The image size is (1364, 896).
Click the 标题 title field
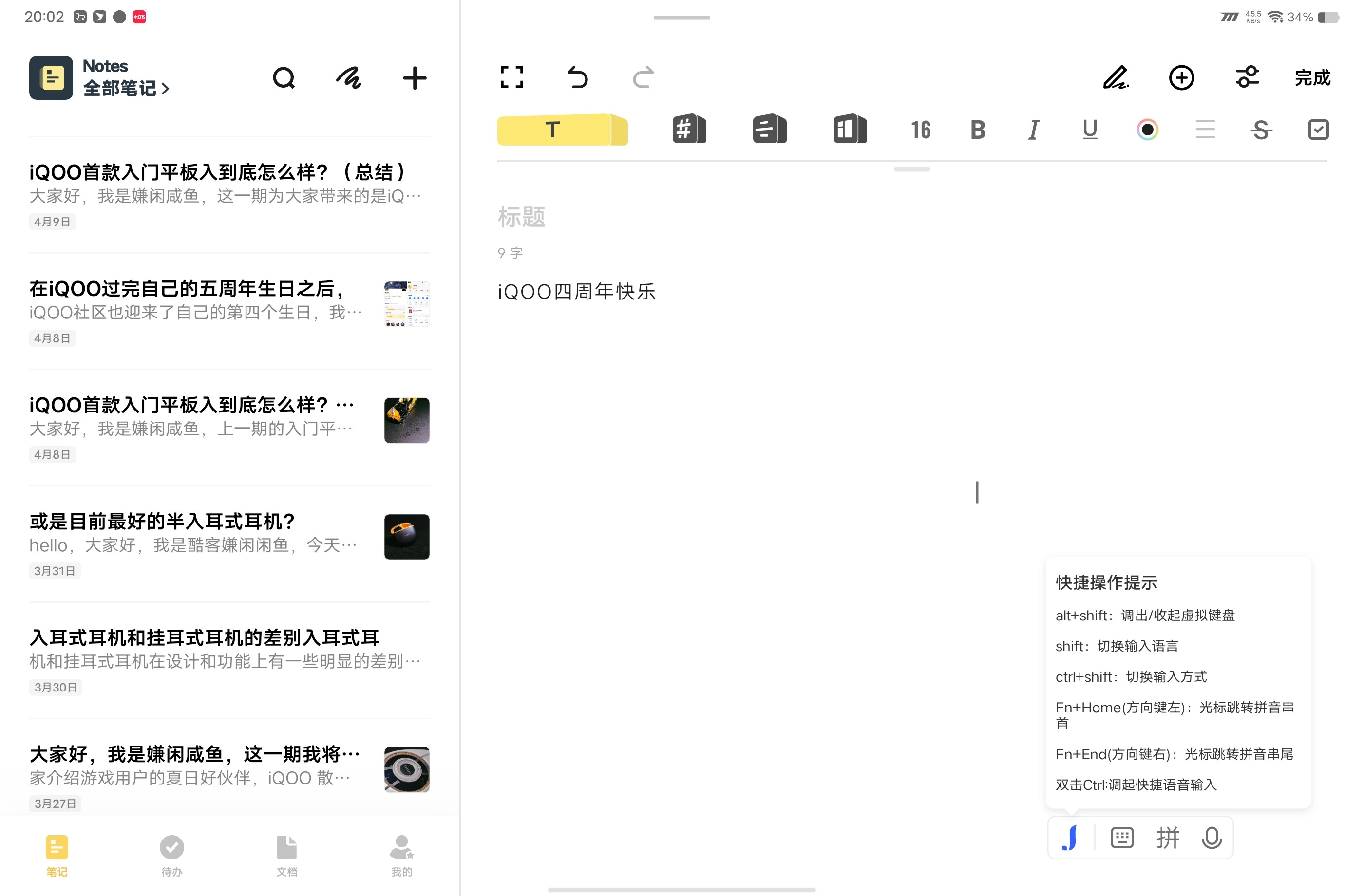tap(522, 217)
